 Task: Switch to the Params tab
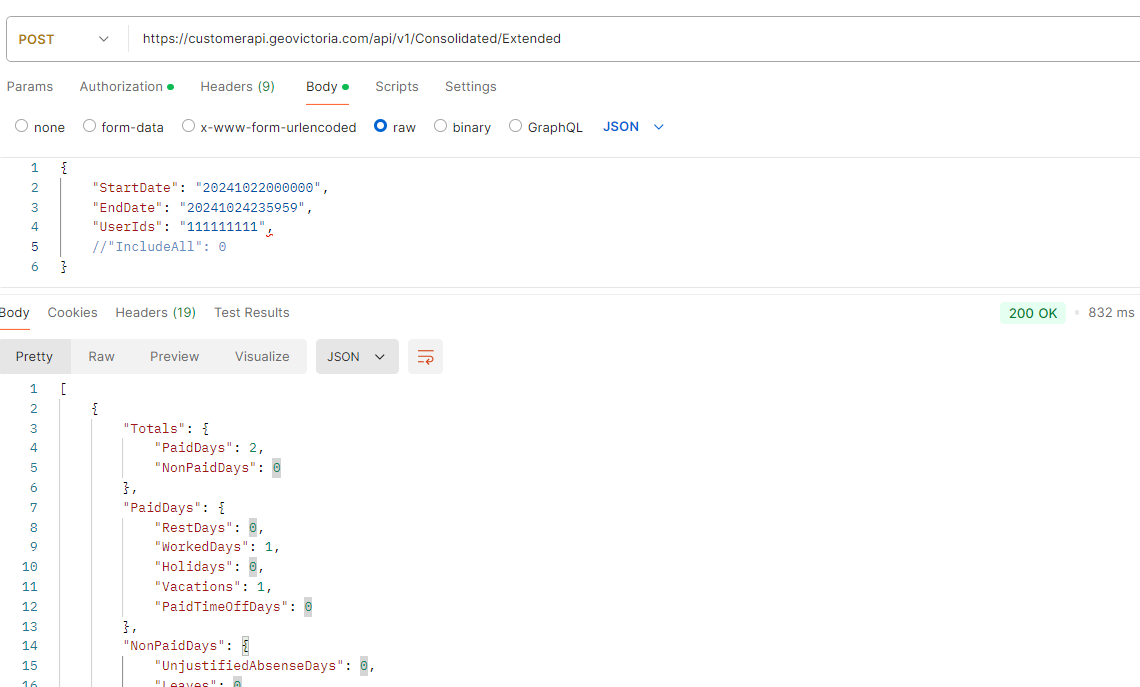(x=30, y=87)
